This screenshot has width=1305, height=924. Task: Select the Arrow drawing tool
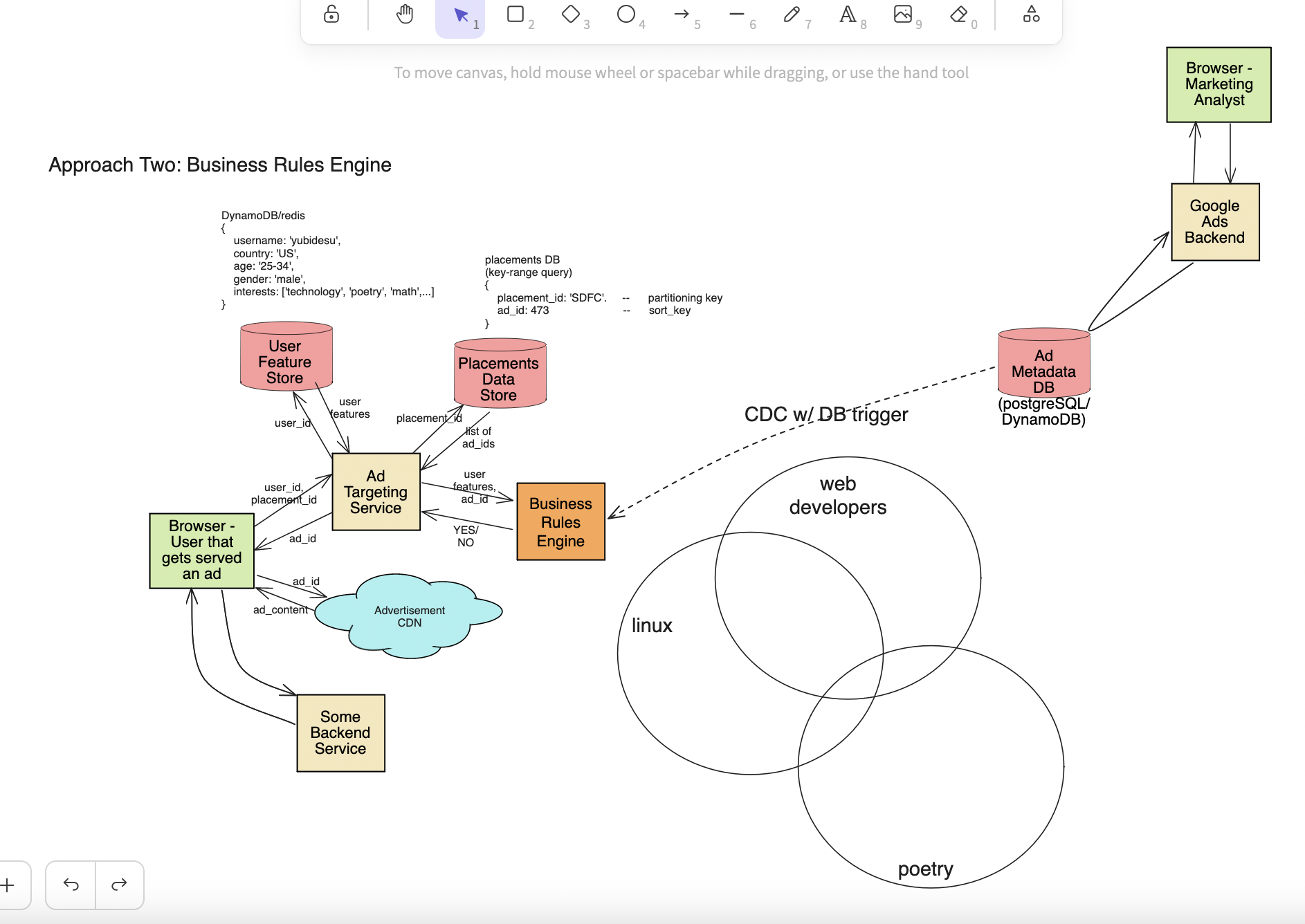[x=682, y=15]
